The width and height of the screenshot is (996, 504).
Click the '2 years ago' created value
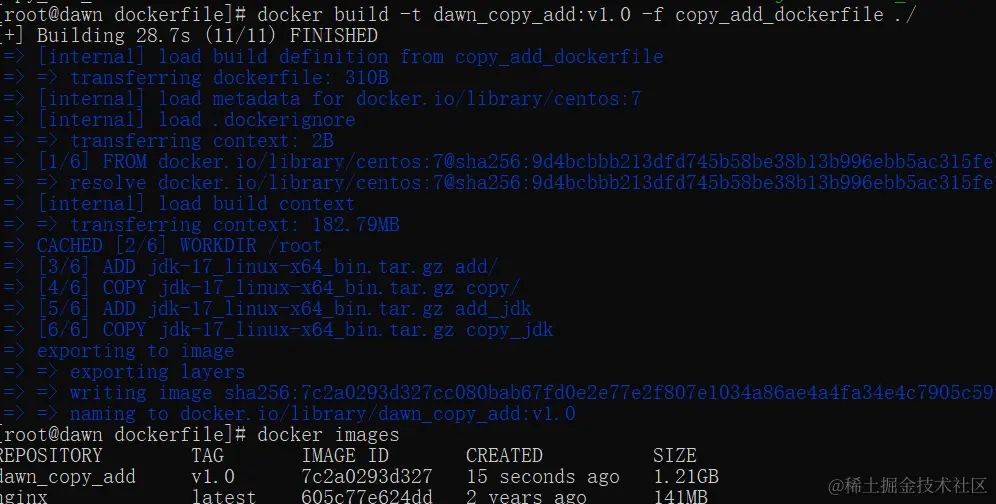pyautogui.click(x=527, y=496)
